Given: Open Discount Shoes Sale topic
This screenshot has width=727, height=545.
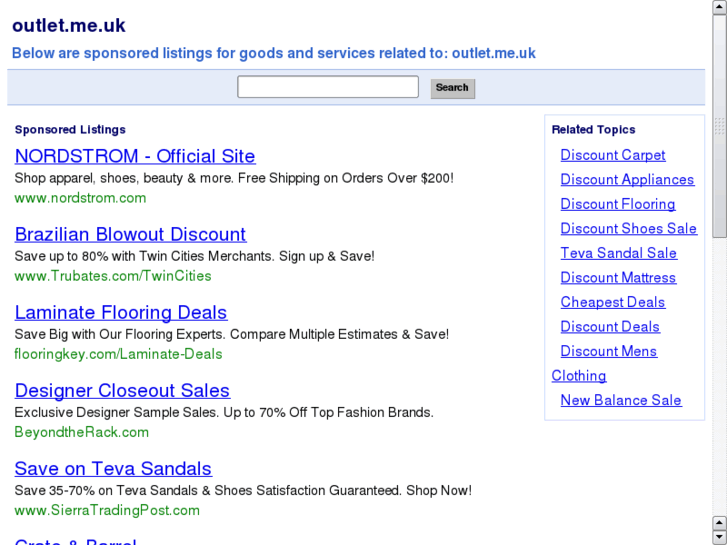Looking at the screenshot, I should [629, 229].
